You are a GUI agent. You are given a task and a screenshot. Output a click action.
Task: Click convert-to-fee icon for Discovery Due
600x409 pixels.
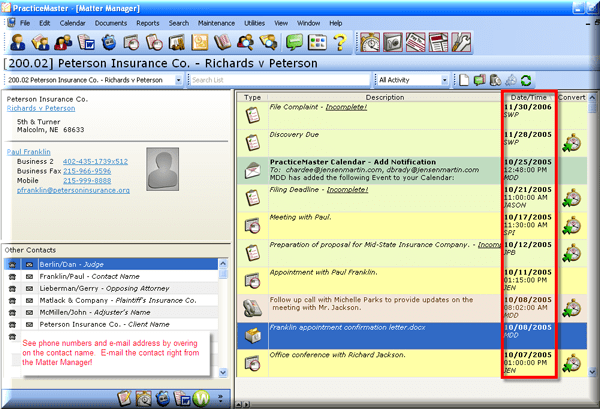[x=572, y=143]
